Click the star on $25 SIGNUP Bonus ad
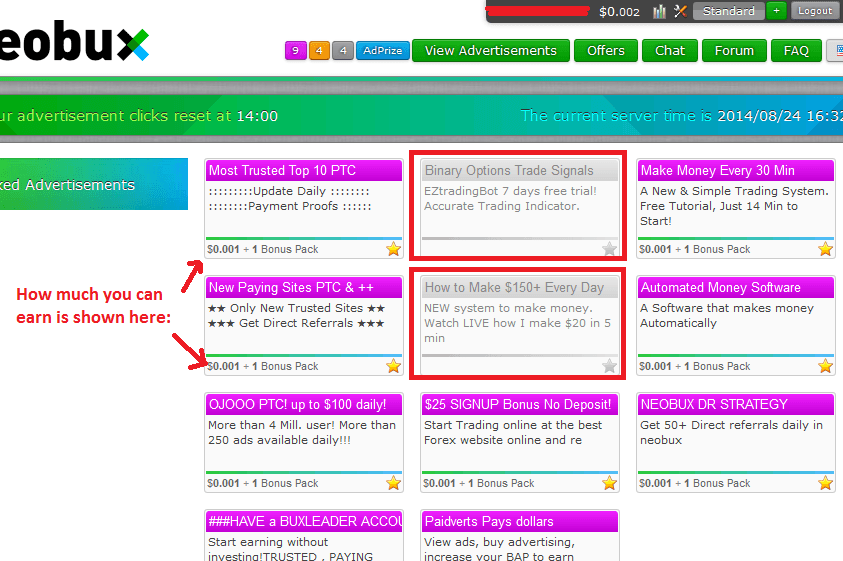The image size is (843, 561). 609,483
